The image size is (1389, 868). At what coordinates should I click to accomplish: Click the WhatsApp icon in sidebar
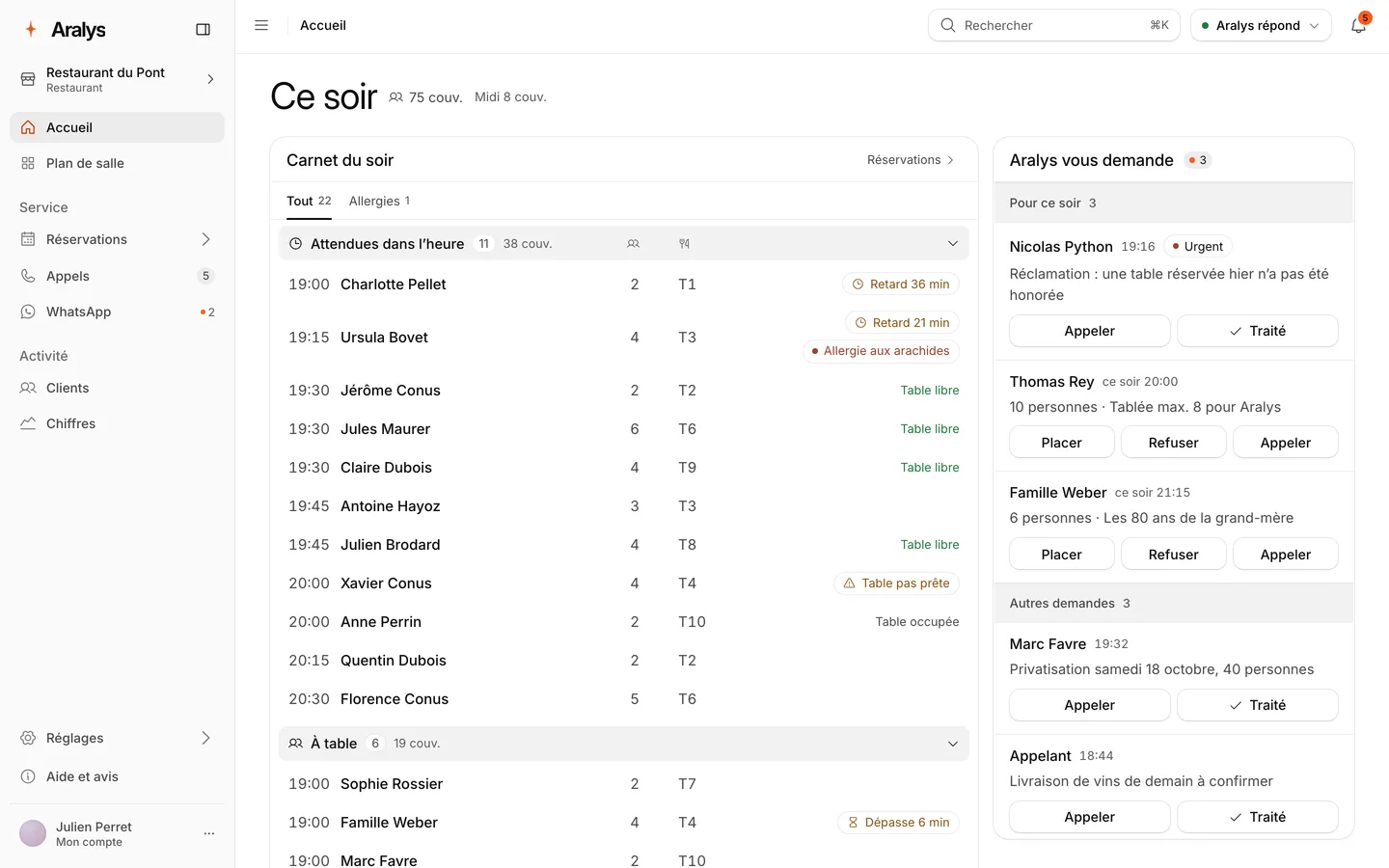click(x=28, y=312)
